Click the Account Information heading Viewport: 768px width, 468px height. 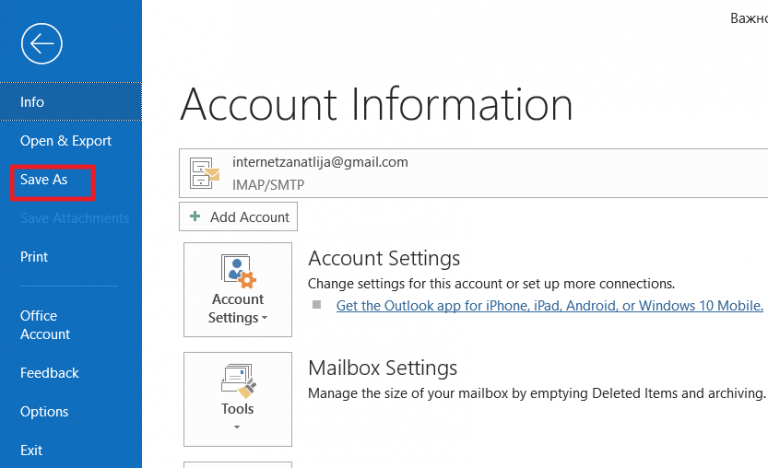point(376,104)
